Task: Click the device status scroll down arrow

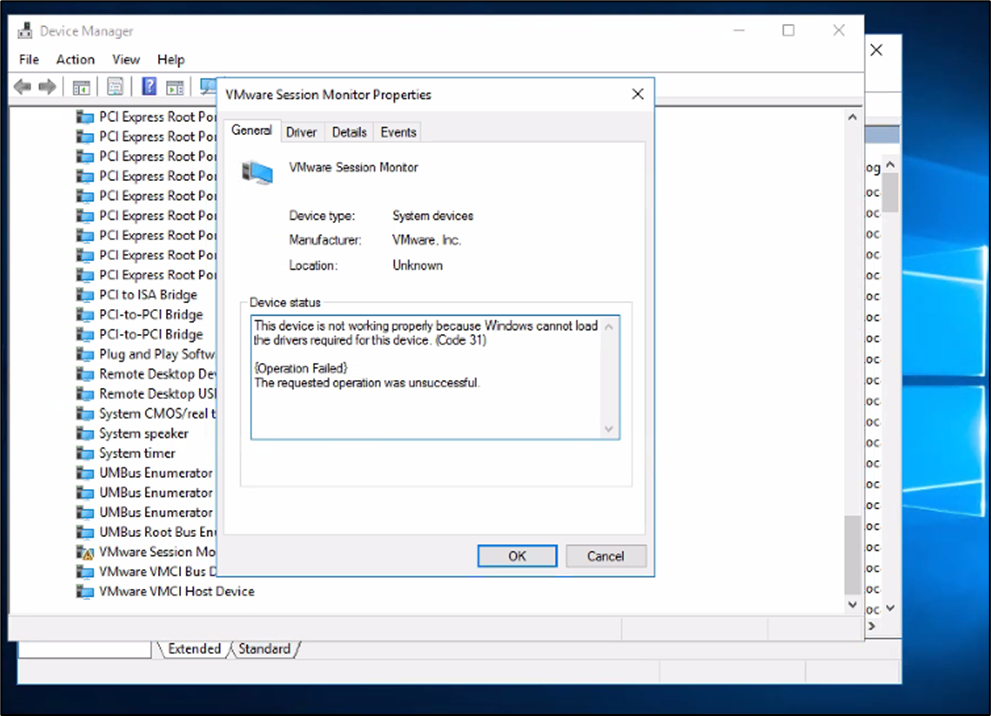Action: (608, 429)
